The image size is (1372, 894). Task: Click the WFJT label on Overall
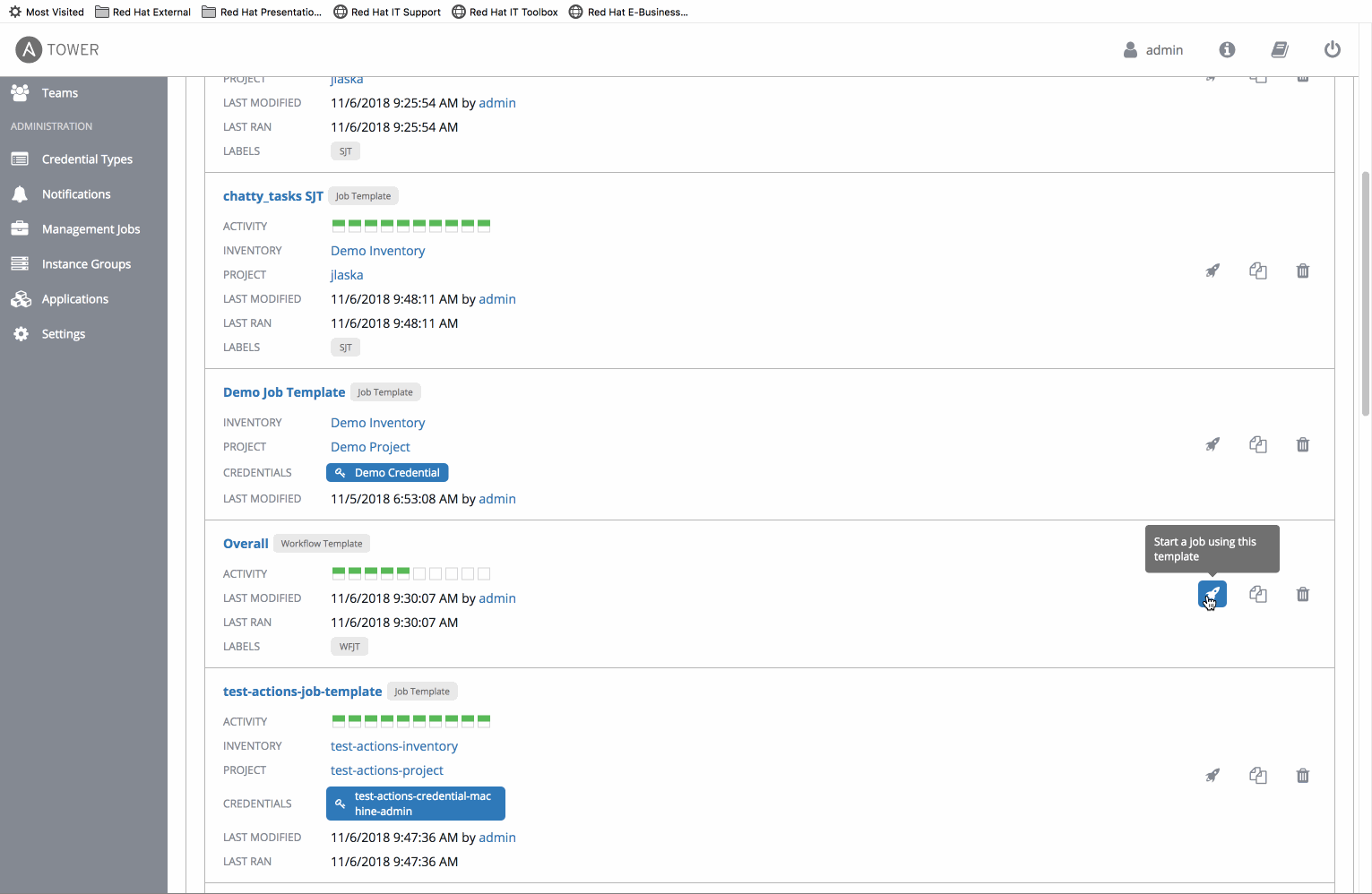click(x=349, y=647)
